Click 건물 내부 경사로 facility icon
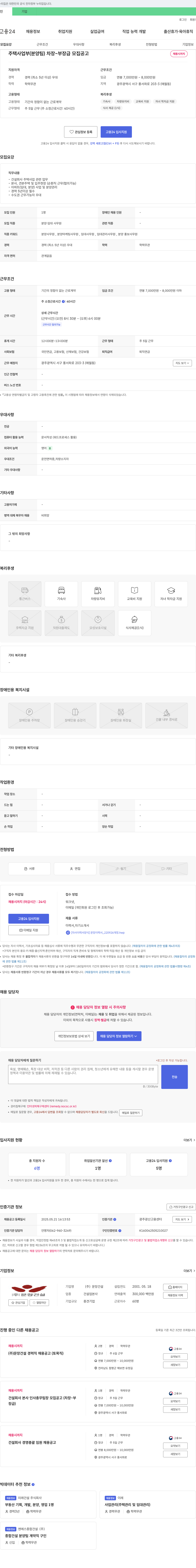 point(166,715)
